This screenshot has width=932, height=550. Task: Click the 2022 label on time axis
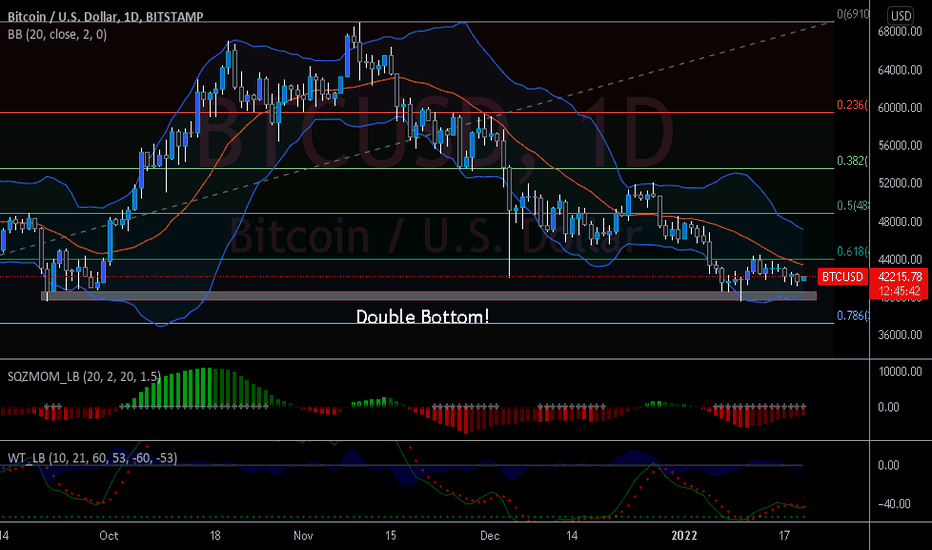coord(684,536)
